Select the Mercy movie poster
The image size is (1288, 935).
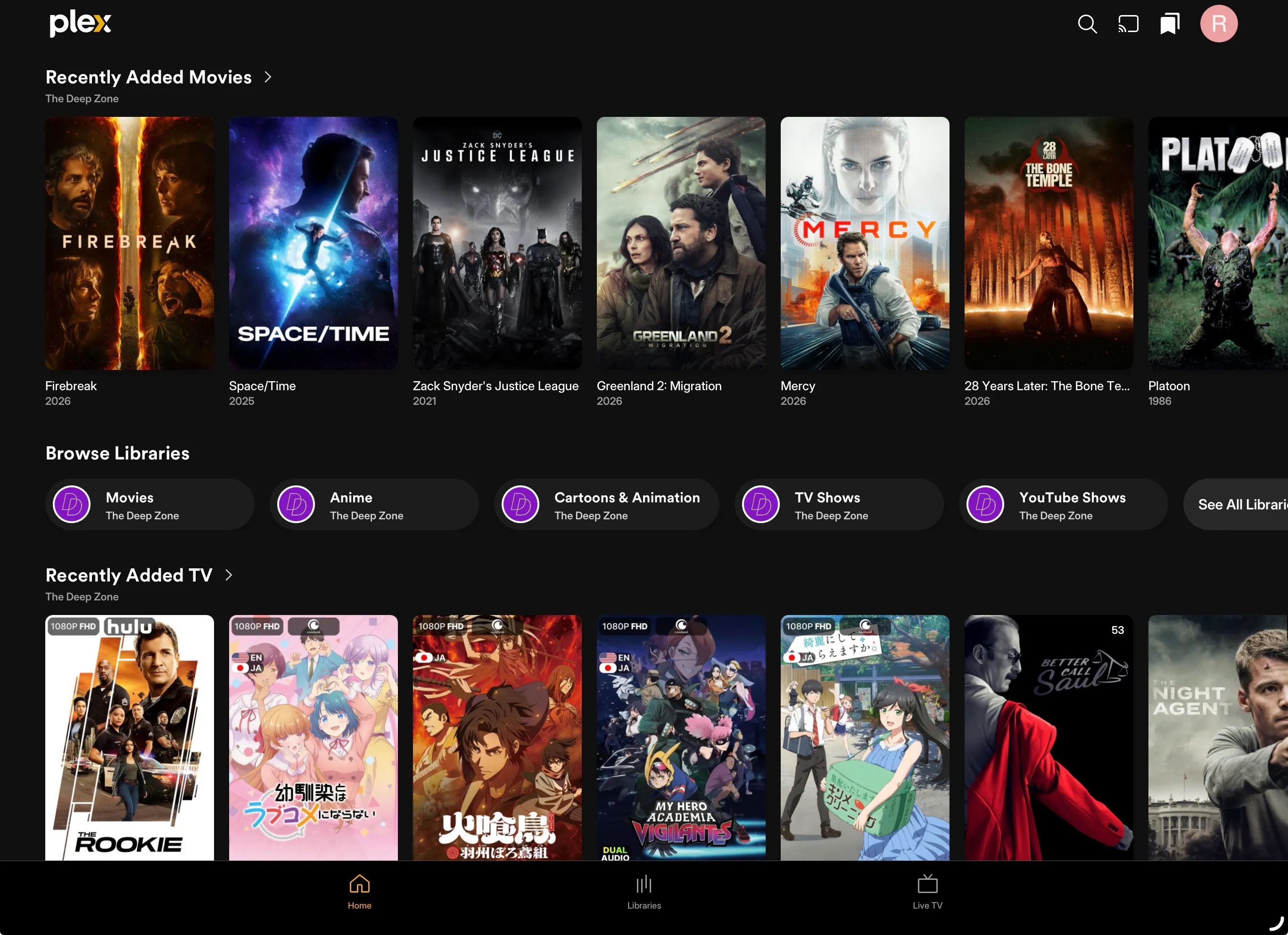tap(864, 244)
